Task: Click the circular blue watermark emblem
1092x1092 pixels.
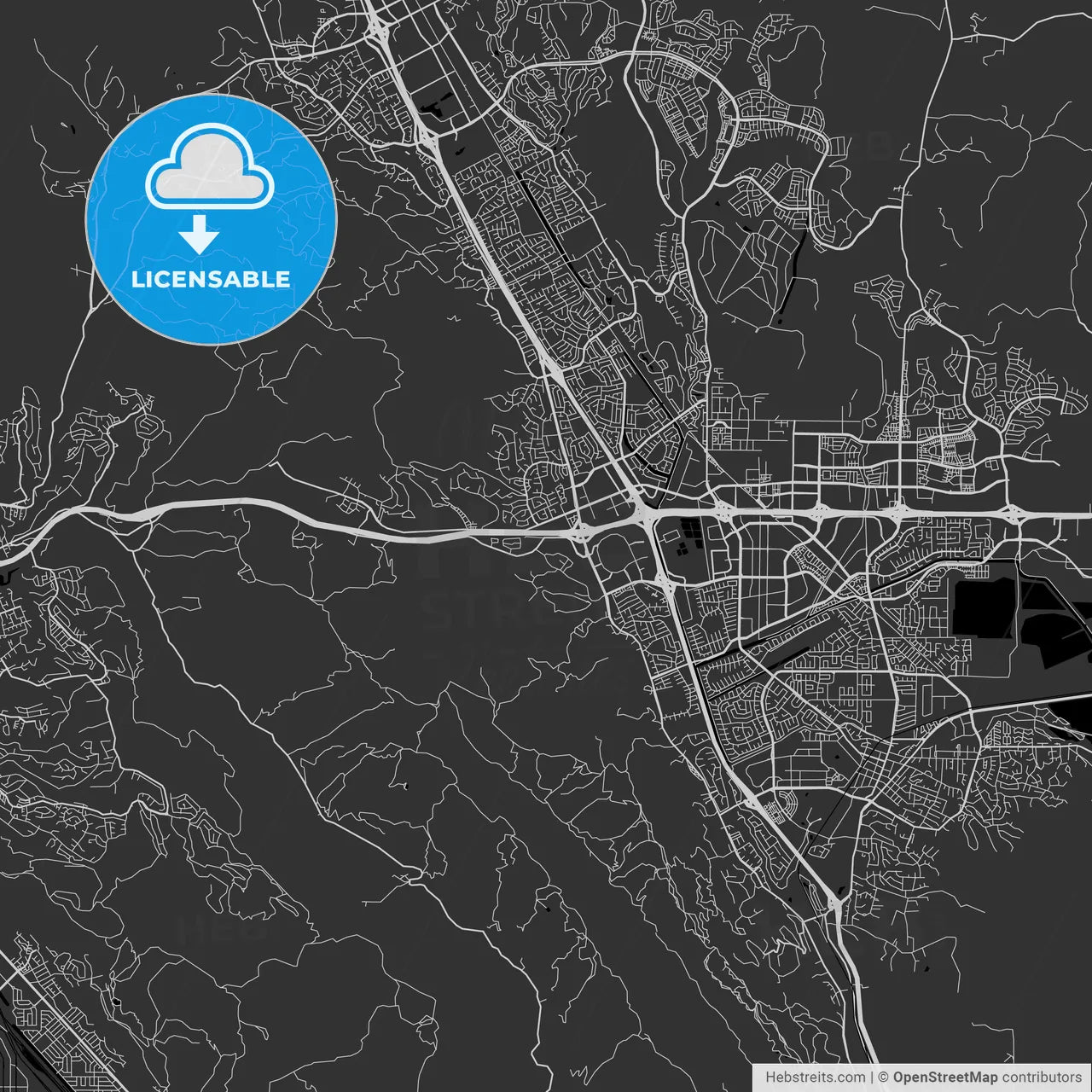Action: [210, 218]
